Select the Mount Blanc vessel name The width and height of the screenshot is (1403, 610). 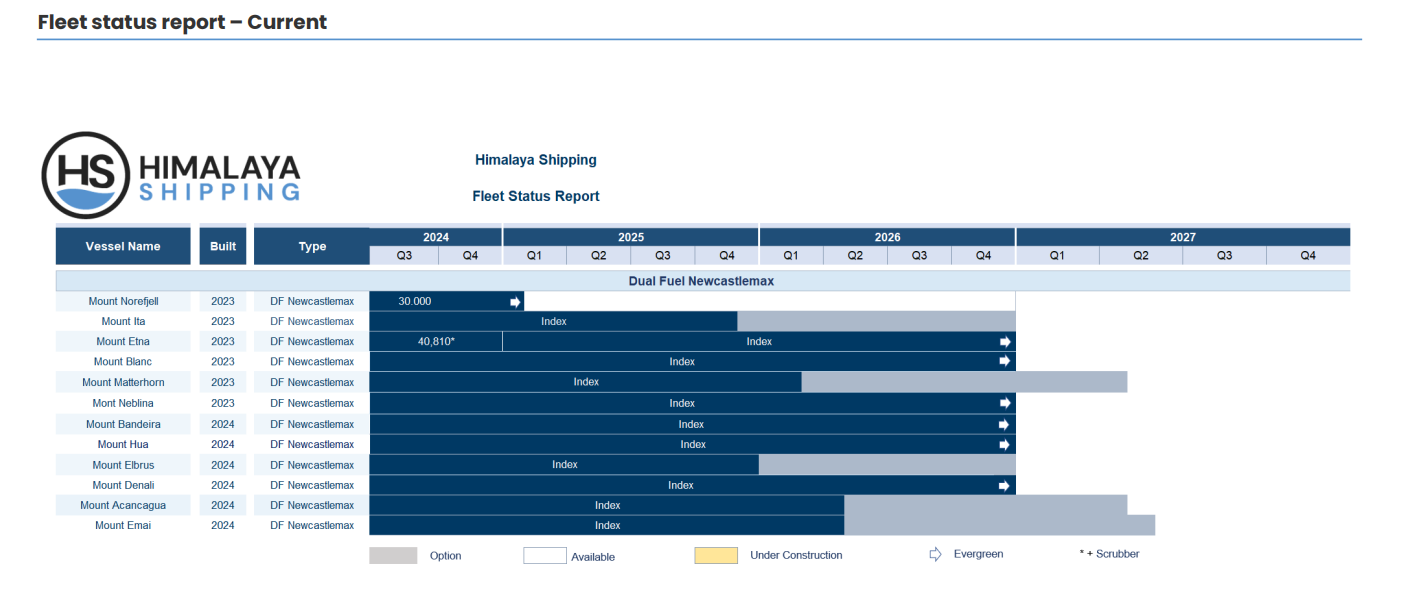coord(123,362)
